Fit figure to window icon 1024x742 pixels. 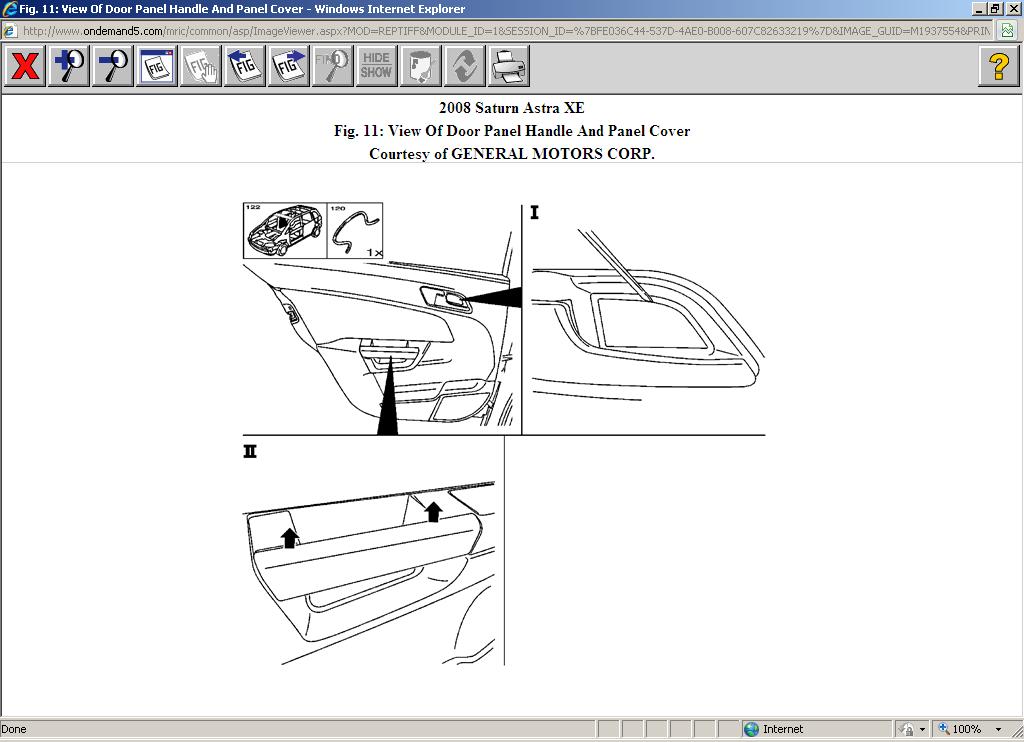point(157,66)
